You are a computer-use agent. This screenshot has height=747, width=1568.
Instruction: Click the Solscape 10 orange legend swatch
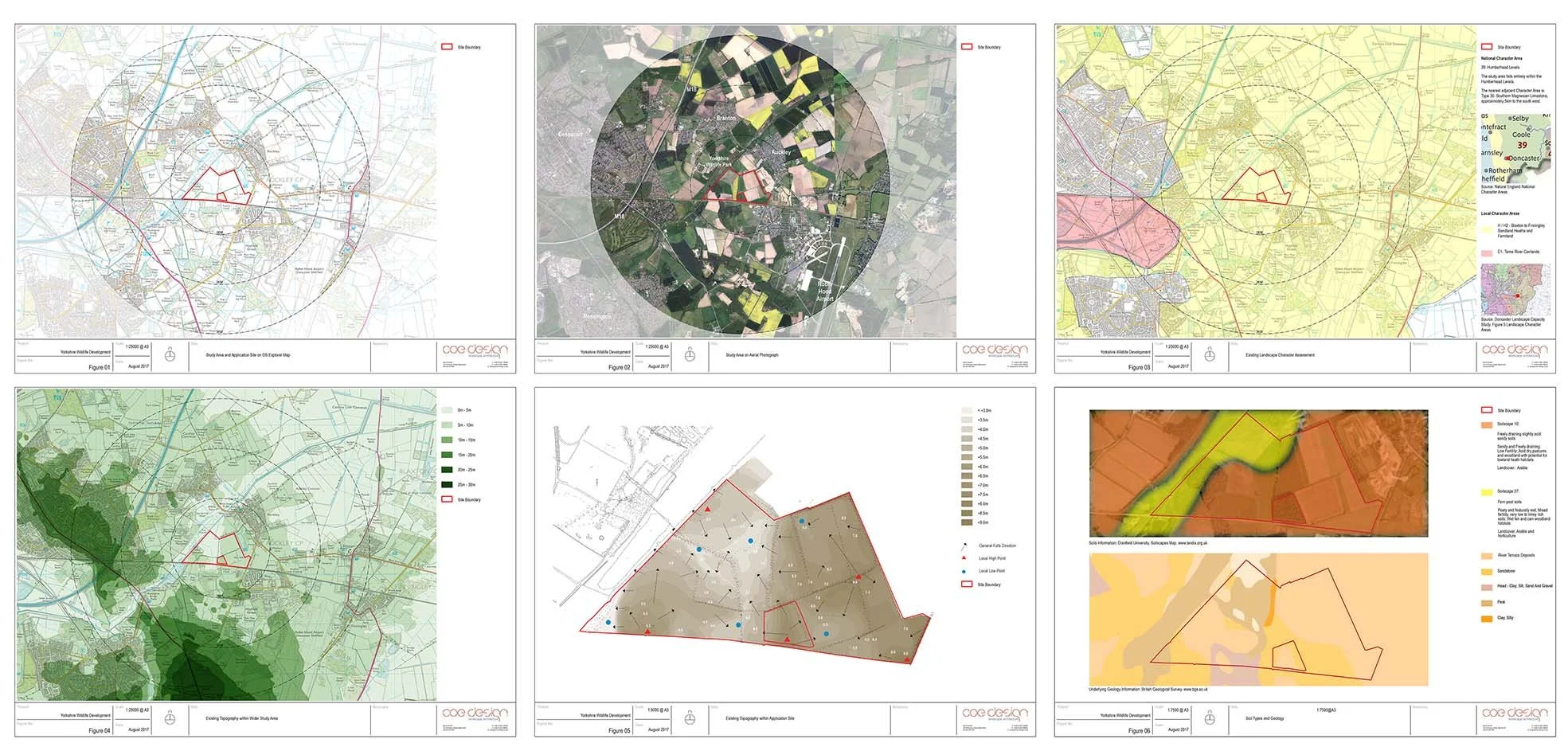click(1486, 424)
